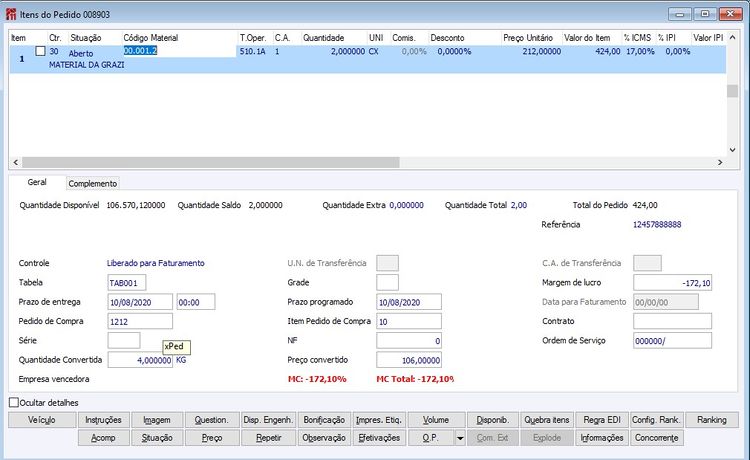Click the Referência value 12457888888
Image resolution: width=750 pixels, height=460 pixels.
point(657,224)
